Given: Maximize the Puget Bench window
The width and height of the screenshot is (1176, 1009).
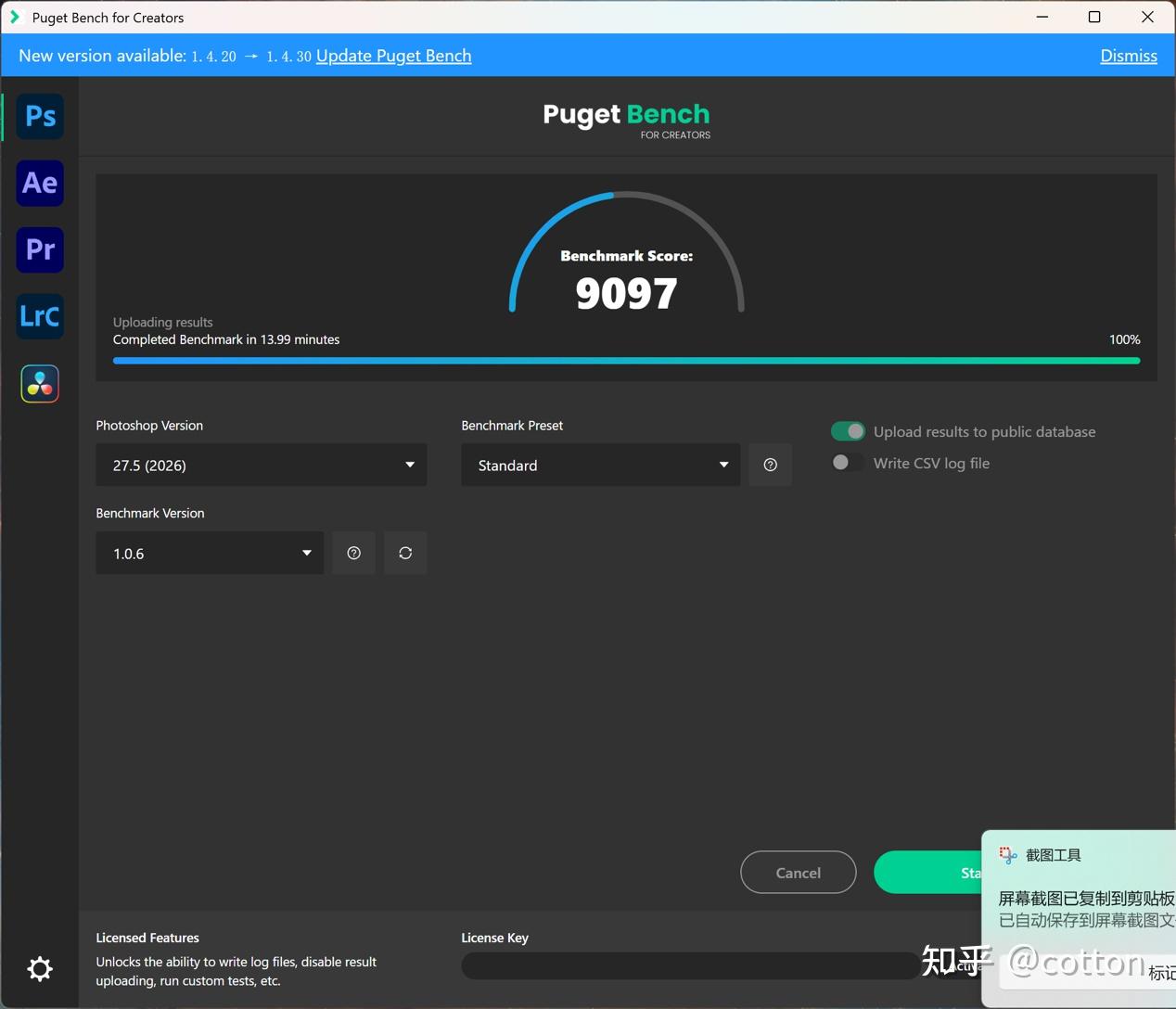Looking at the screenshot, I should [x=1094, y=17].
